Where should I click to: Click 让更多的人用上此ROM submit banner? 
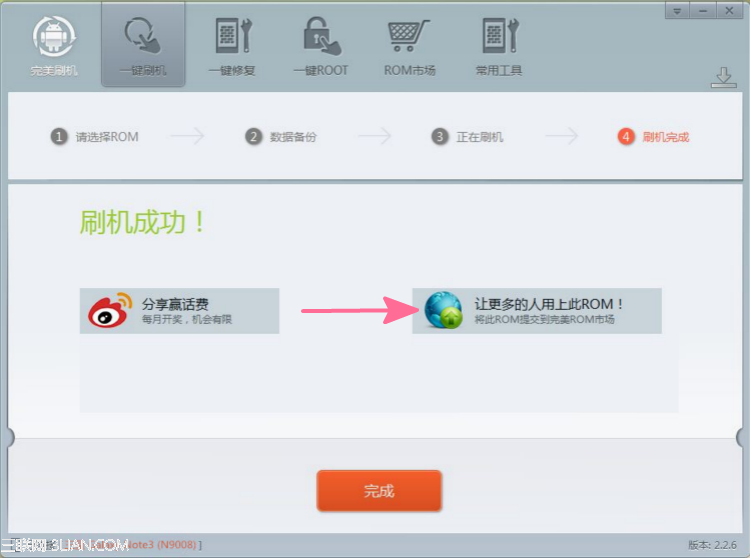(x=537, y=311)
